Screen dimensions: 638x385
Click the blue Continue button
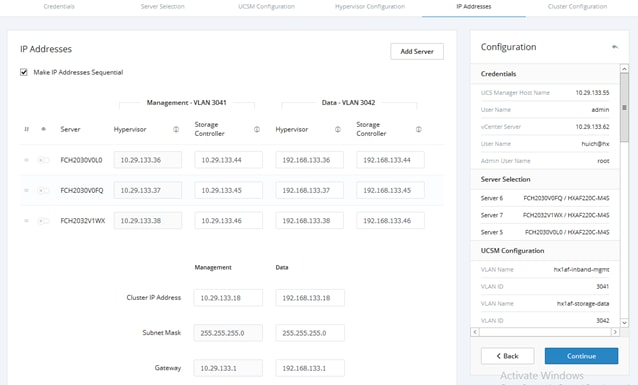pos(581,356)
